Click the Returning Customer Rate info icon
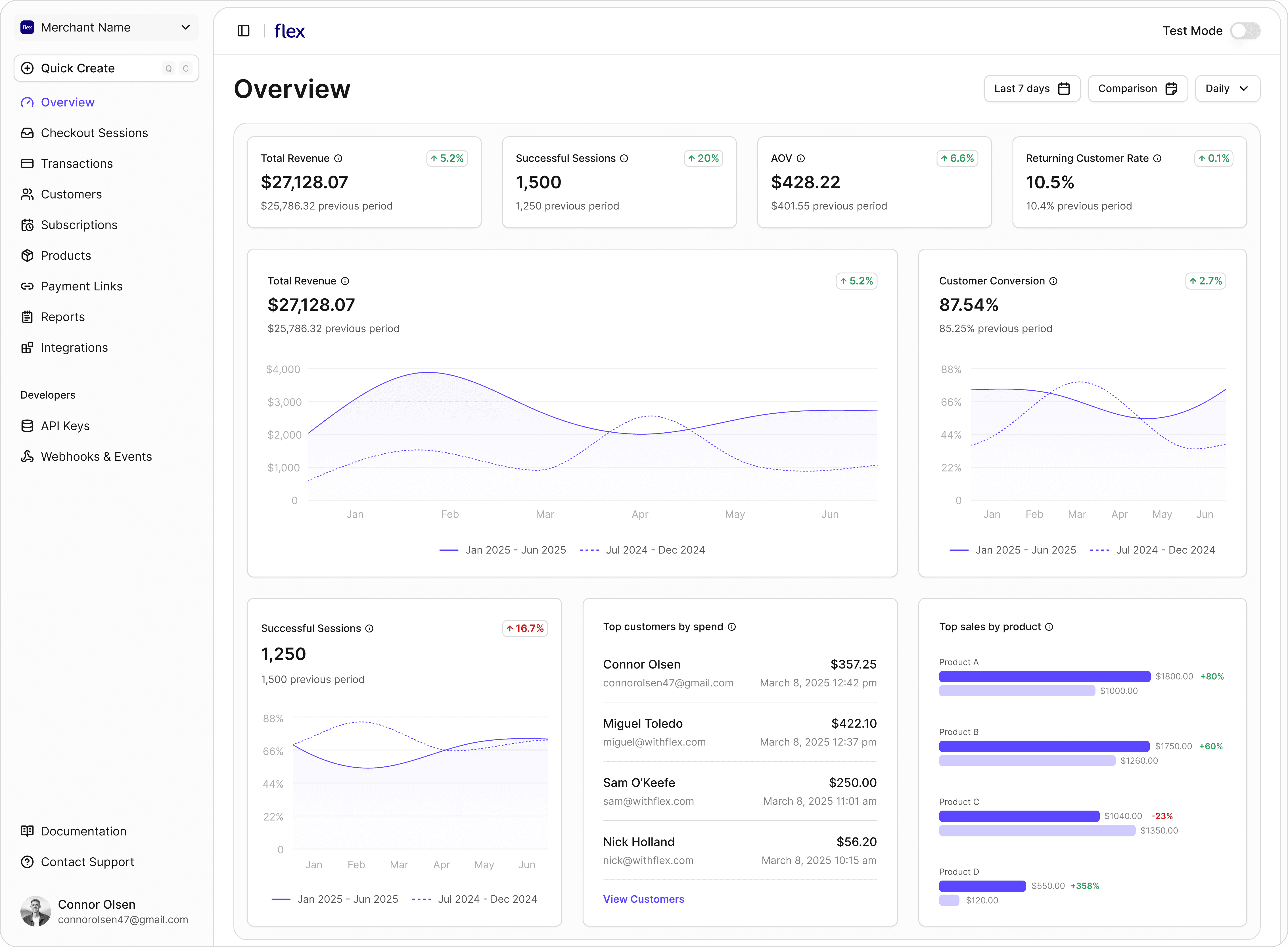The width and height of the screenshot is (1288, 947). click(1157, 158)
